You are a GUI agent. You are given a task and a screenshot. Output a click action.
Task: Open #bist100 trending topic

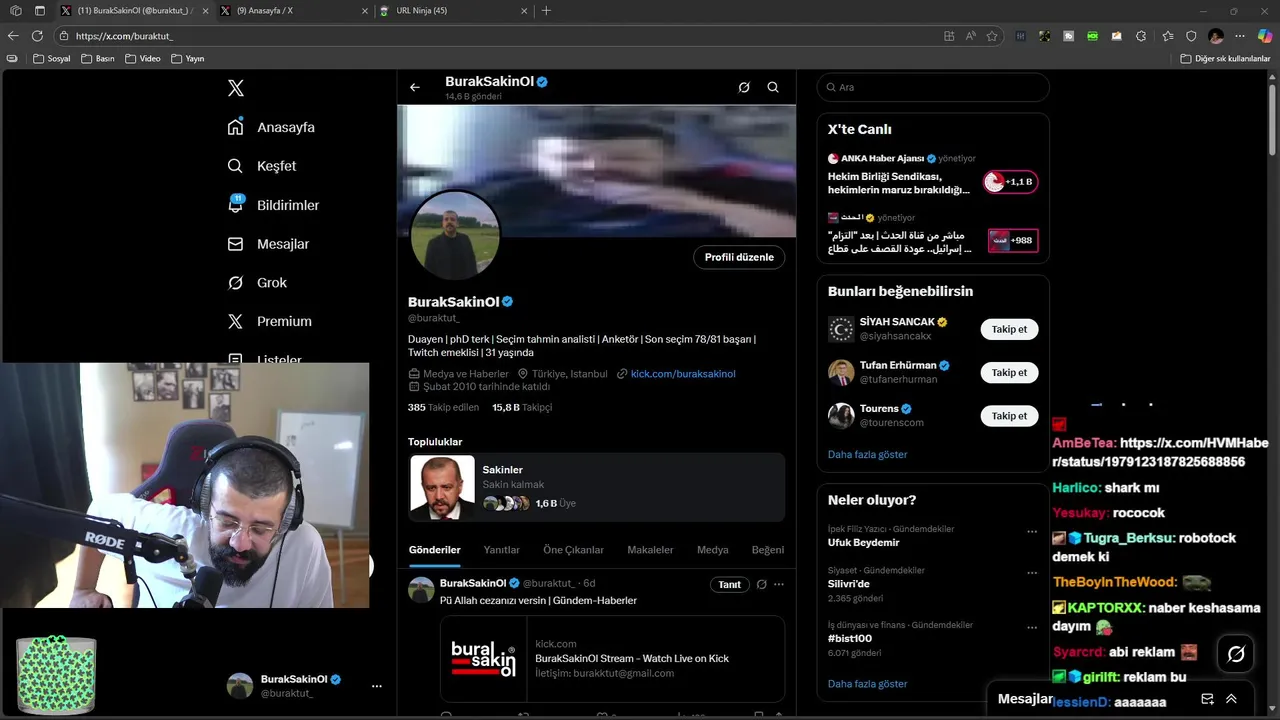pos(850,638)
